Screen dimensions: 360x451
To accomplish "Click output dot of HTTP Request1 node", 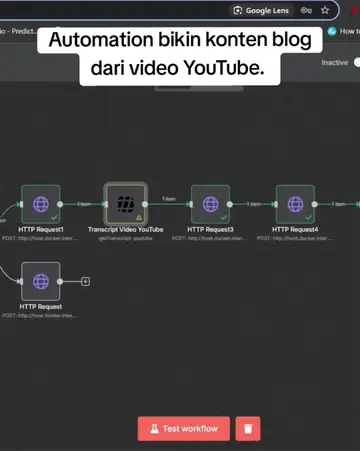I will (60, 204).
